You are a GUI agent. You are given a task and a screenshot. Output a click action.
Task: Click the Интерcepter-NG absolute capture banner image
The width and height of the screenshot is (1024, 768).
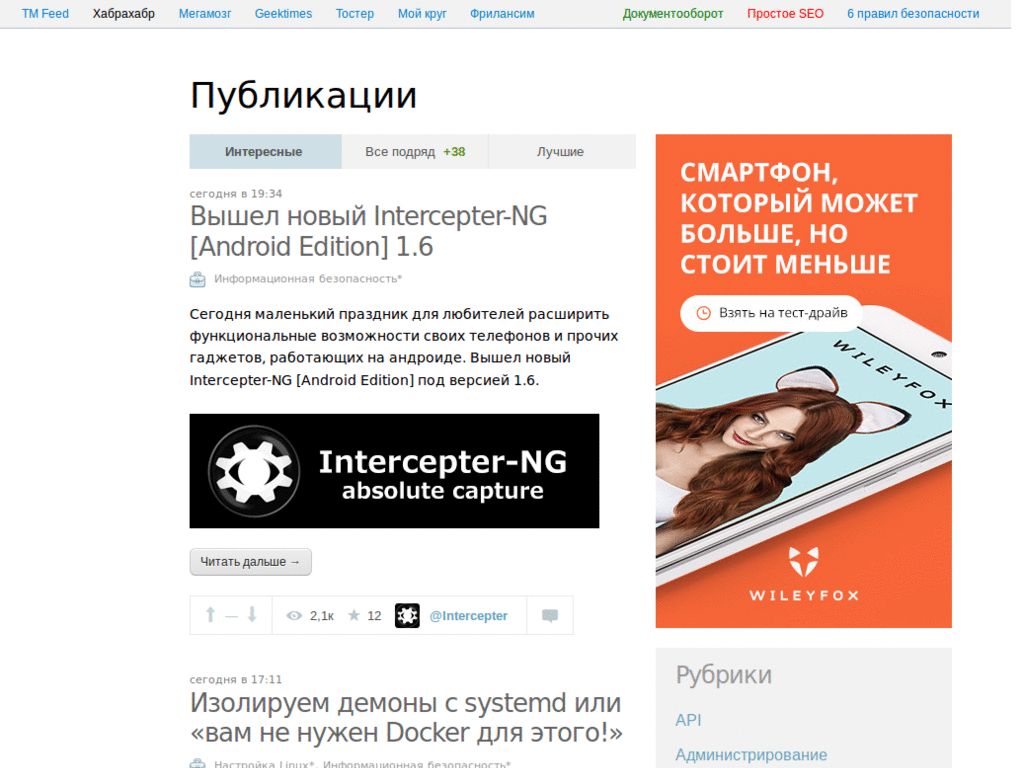click(x=394, y=470)
